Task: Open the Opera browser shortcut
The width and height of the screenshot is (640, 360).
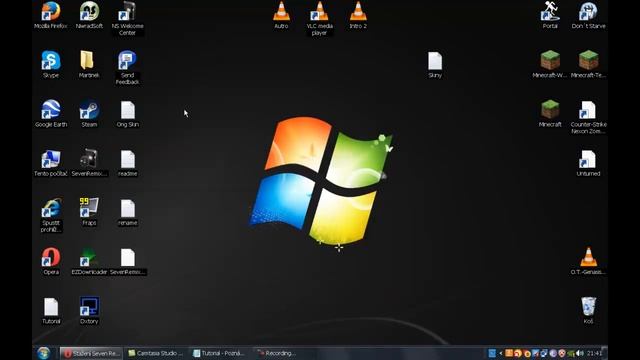Action: (x=51, y=261)
